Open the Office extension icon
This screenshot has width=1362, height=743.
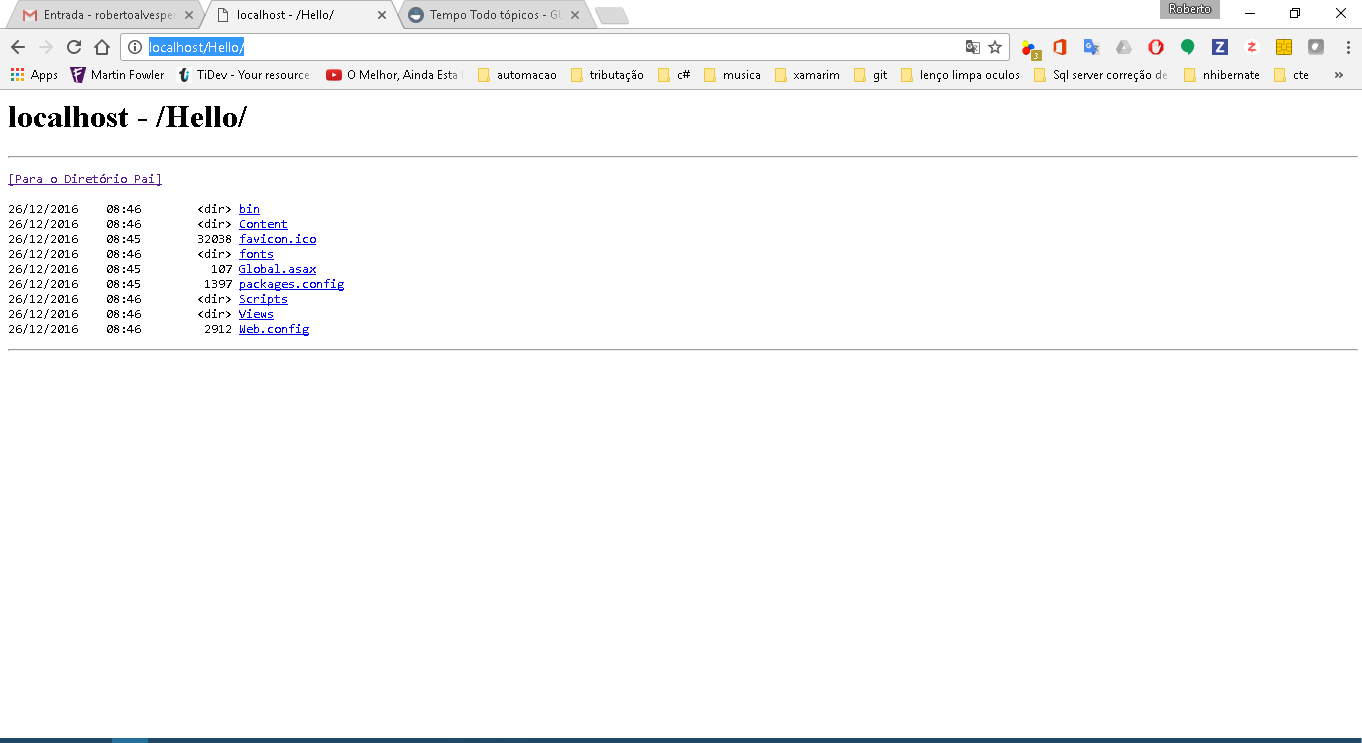1060,47
